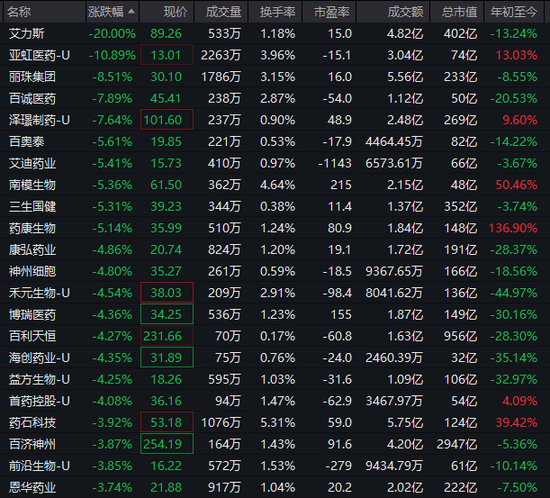Click the -1143 P/E value
Image resolution: width=550 pixels, height=498 pixels.
click(335, 163)
